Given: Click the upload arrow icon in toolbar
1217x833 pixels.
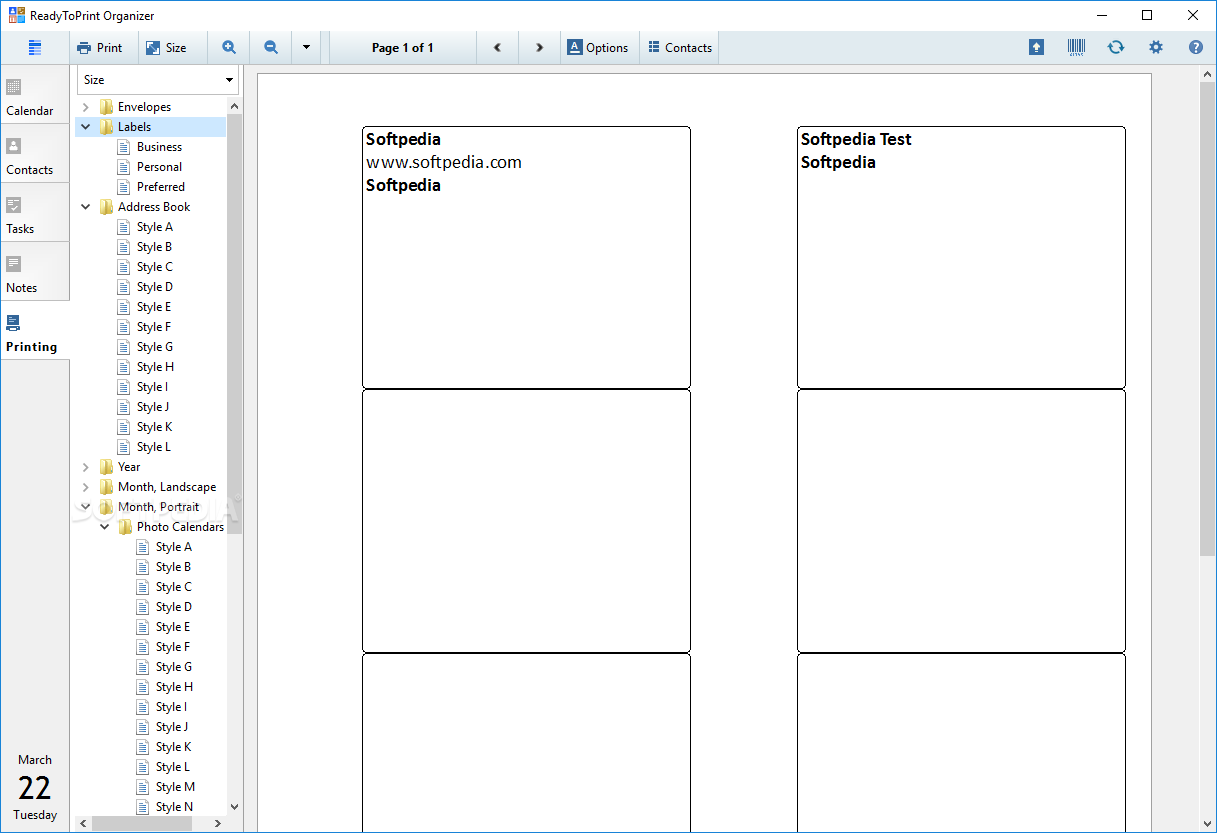Looking at the screenshot, I should coord(1036,47).
